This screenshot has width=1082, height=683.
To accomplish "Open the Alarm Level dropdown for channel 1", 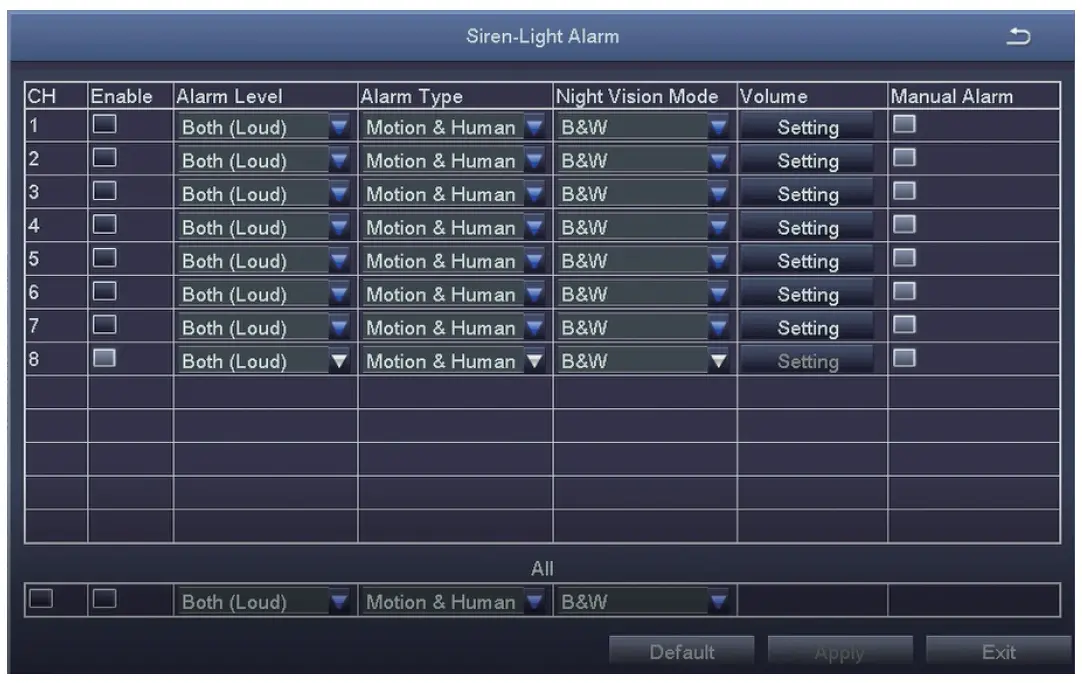I will coord(338,127).
